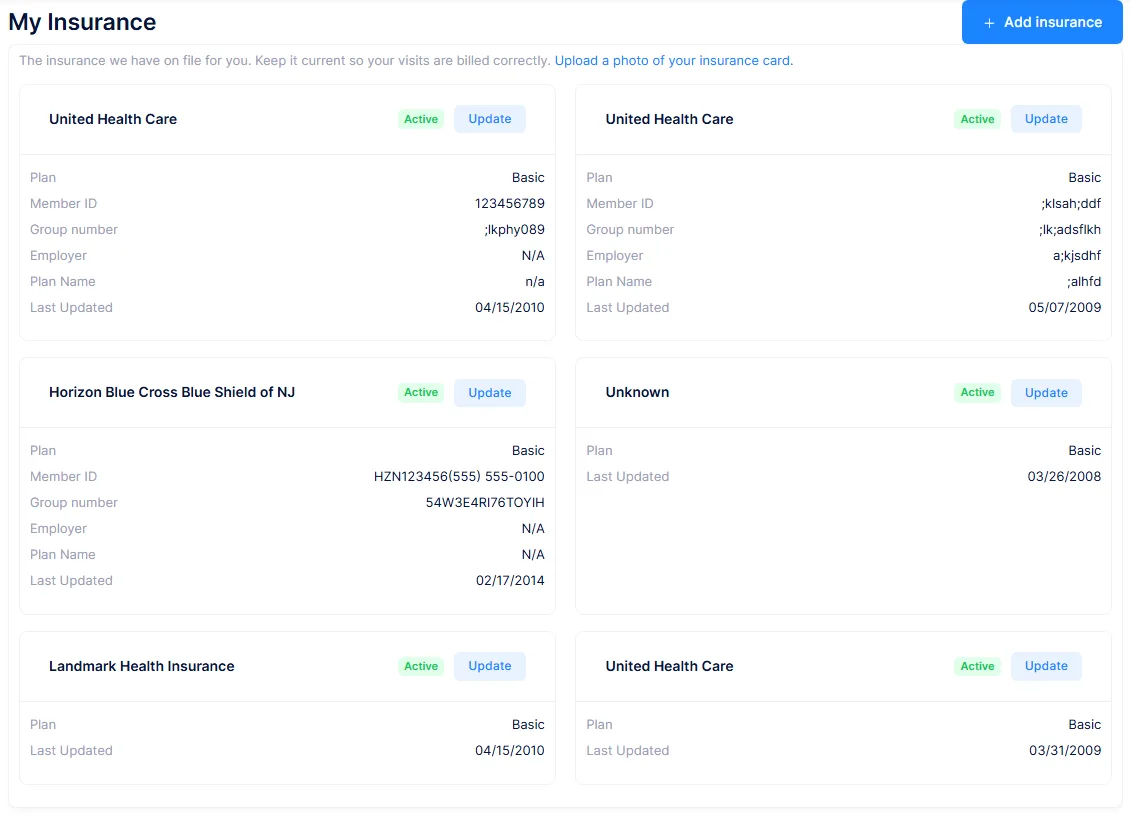Image resolution: width=1131 pixels, height=816 pixels.
Task: Click the Unknown insurance card title
Action: [x=637, y=392]
